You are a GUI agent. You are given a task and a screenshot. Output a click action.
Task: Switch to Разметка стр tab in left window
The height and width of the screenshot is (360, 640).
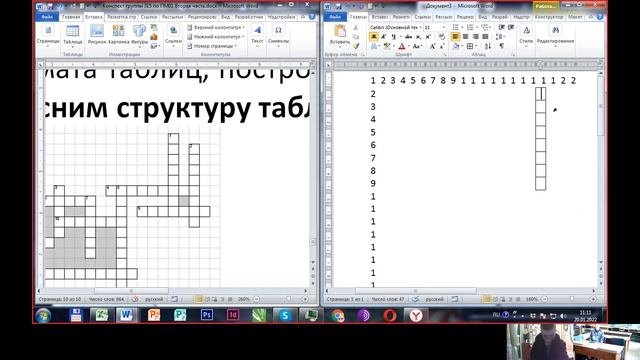click(x=122, y=17)
